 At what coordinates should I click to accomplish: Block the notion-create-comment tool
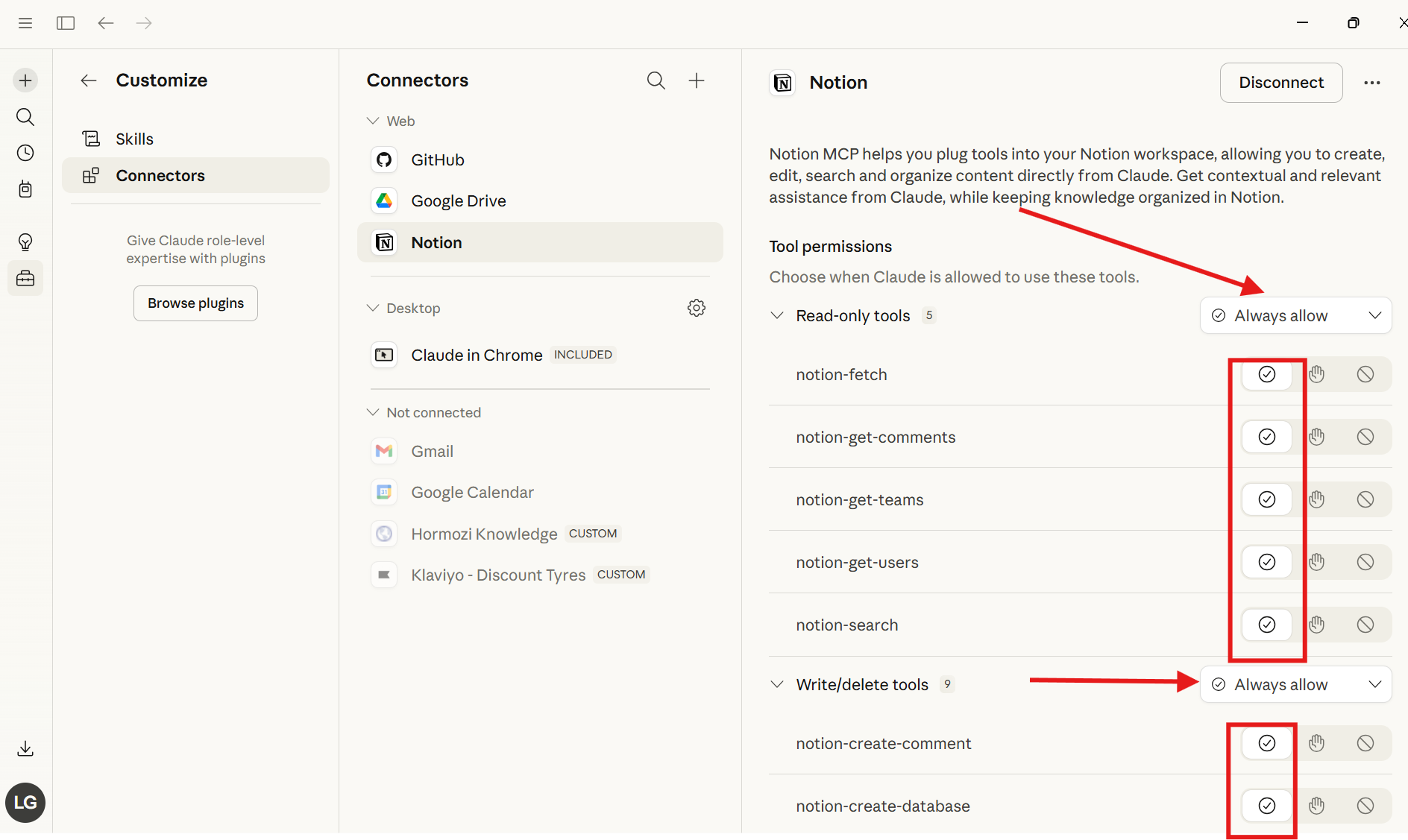coord(1365,743)
